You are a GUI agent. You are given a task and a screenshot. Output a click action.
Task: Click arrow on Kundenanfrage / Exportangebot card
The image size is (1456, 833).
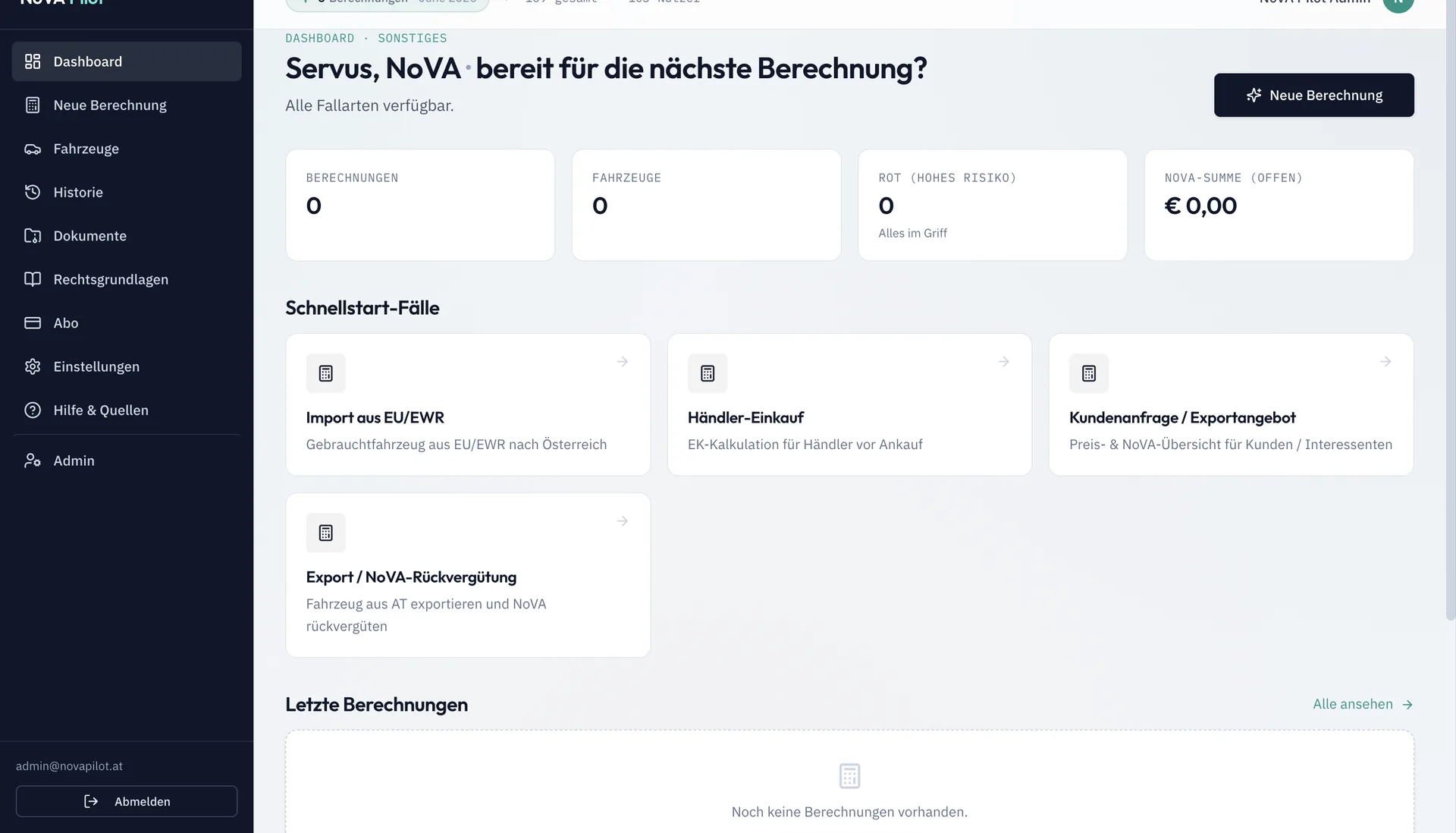tap(1385, 362)
